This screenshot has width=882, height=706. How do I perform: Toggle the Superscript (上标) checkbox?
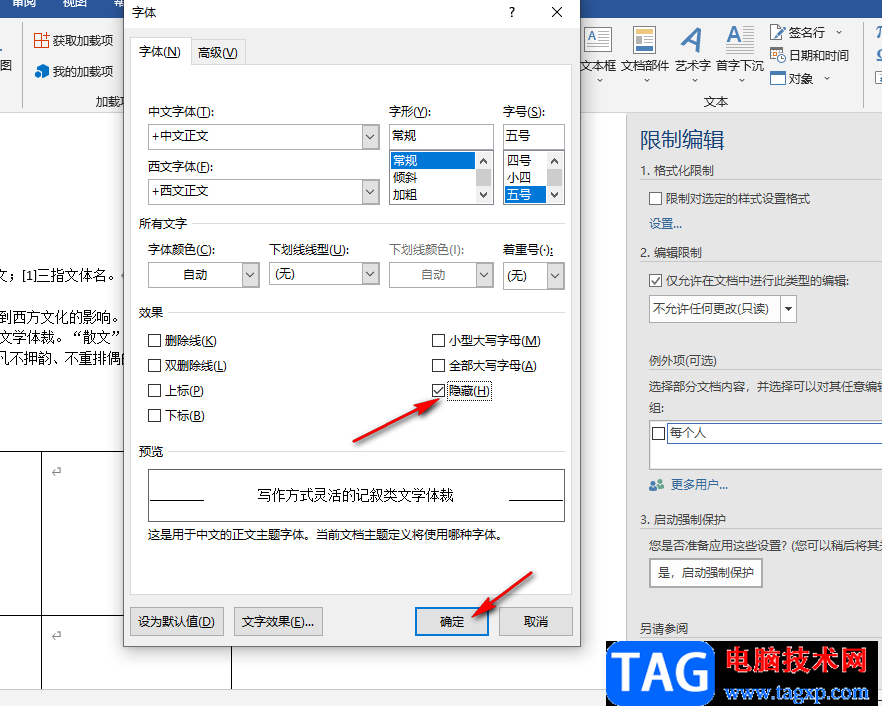point(154,390)
